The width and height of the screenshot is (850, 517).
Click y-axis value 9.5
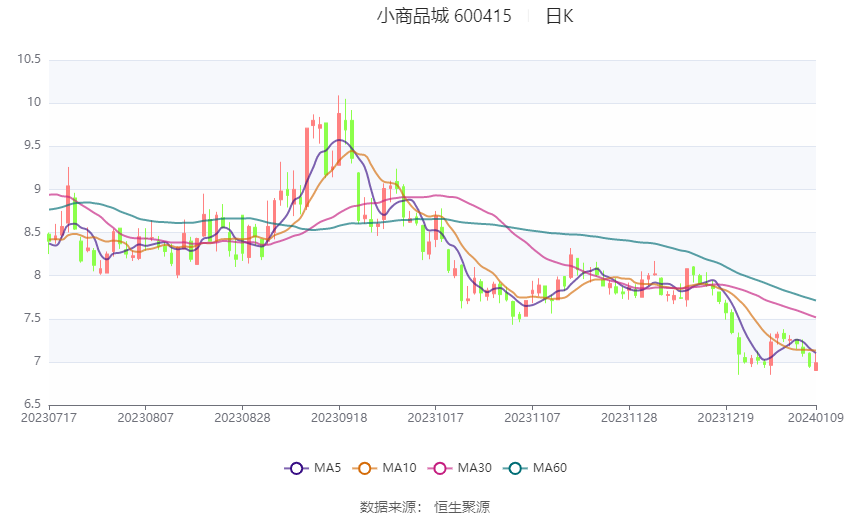31,145
